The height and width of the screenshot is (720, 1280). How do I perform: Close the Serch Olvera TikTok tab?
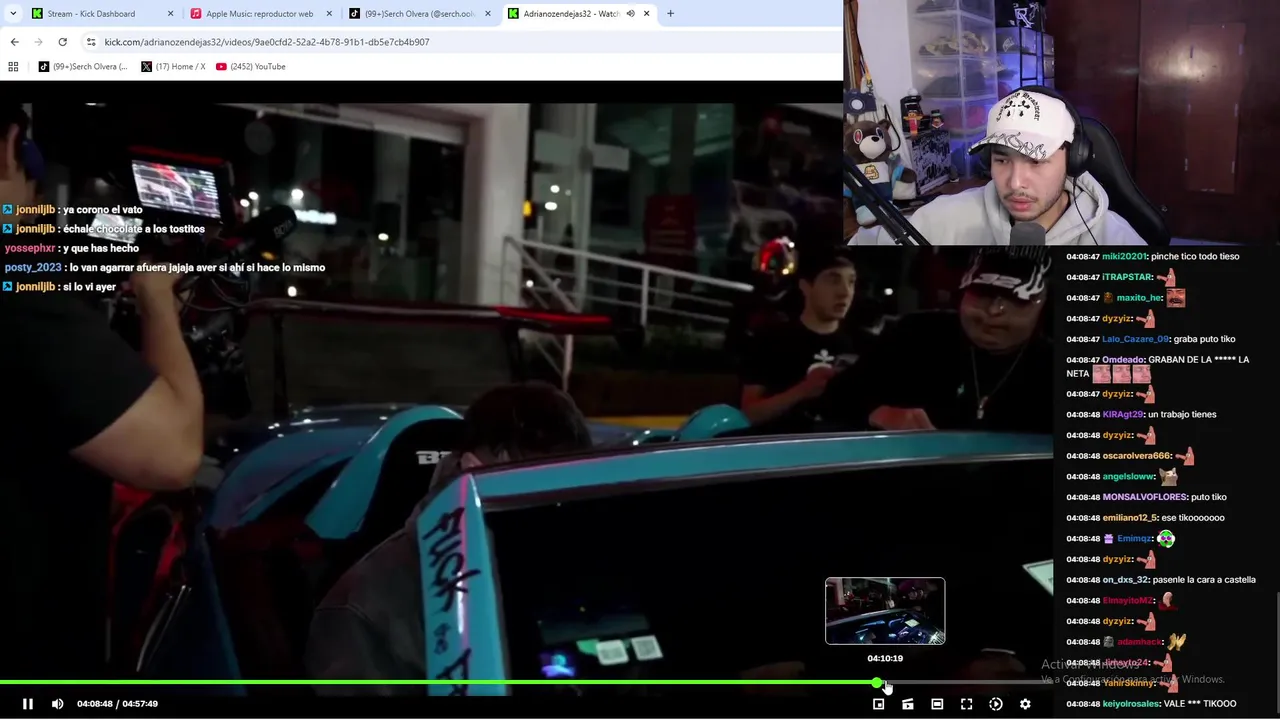(488, 14)
